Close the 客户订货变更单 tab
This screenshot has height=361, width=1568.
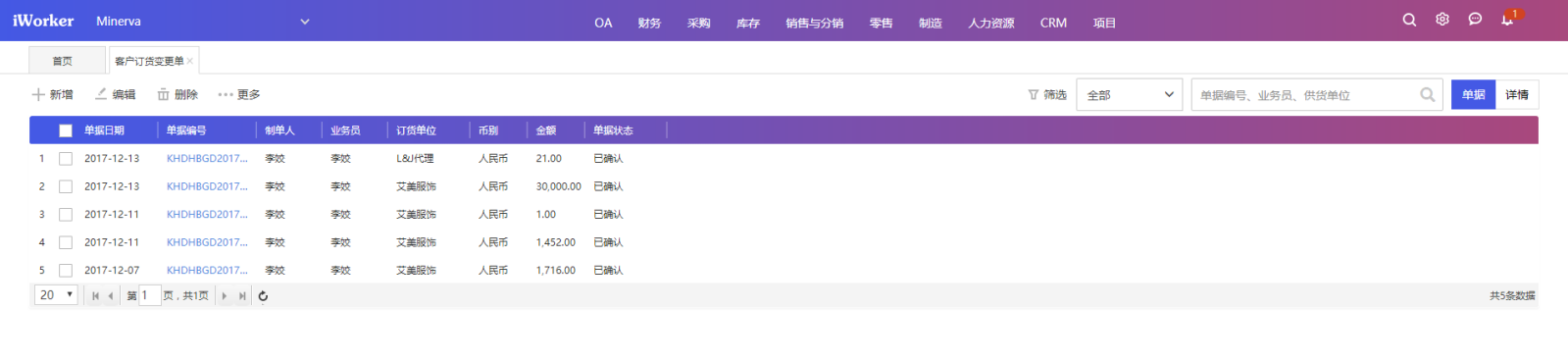click(190, 61)
